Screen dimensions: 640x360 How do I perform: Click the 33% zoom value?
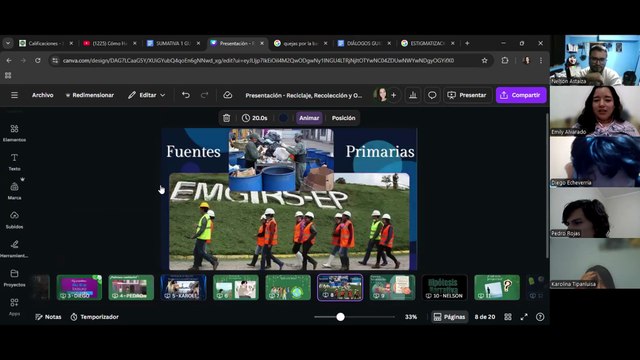coord(411,317)
